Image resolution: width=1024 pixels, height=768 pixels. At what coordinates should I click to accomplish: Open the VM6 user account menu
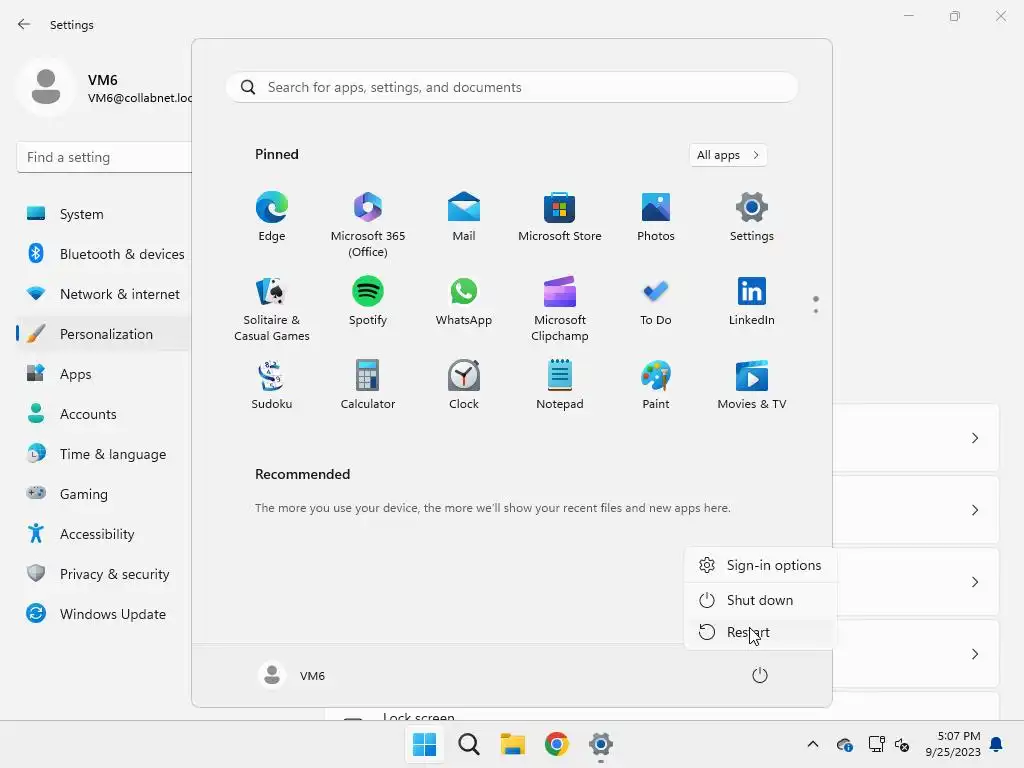click(292, 675)
